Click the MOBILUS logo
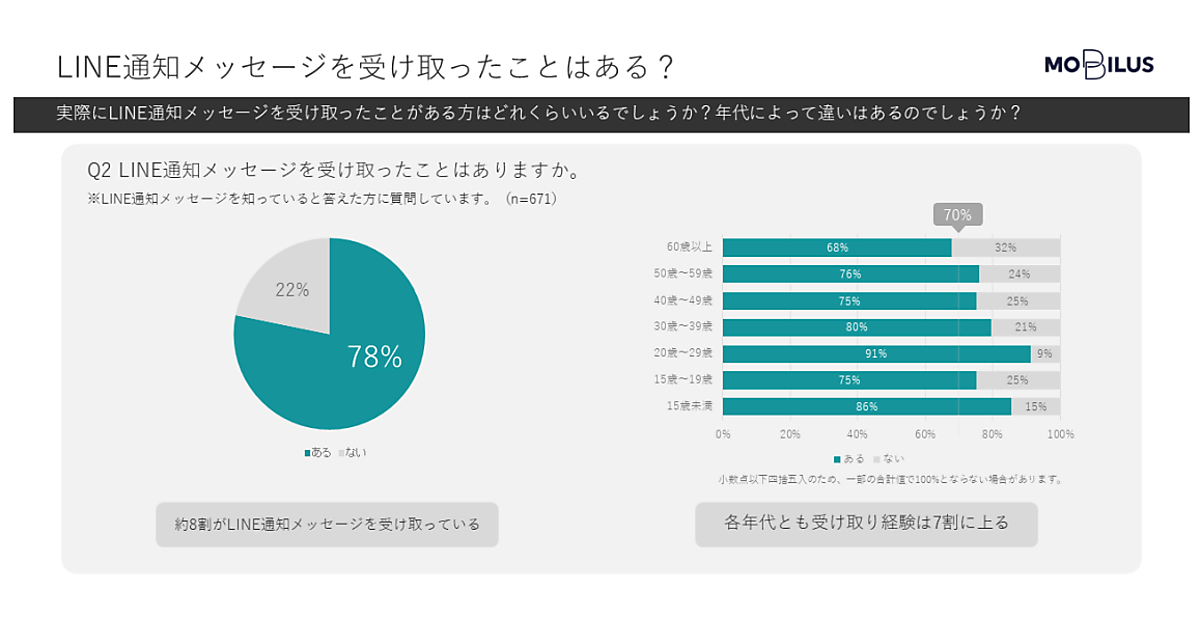The height and width of the screenshot is (630, 1200). pyautogui.click(x=1098, y=66)
